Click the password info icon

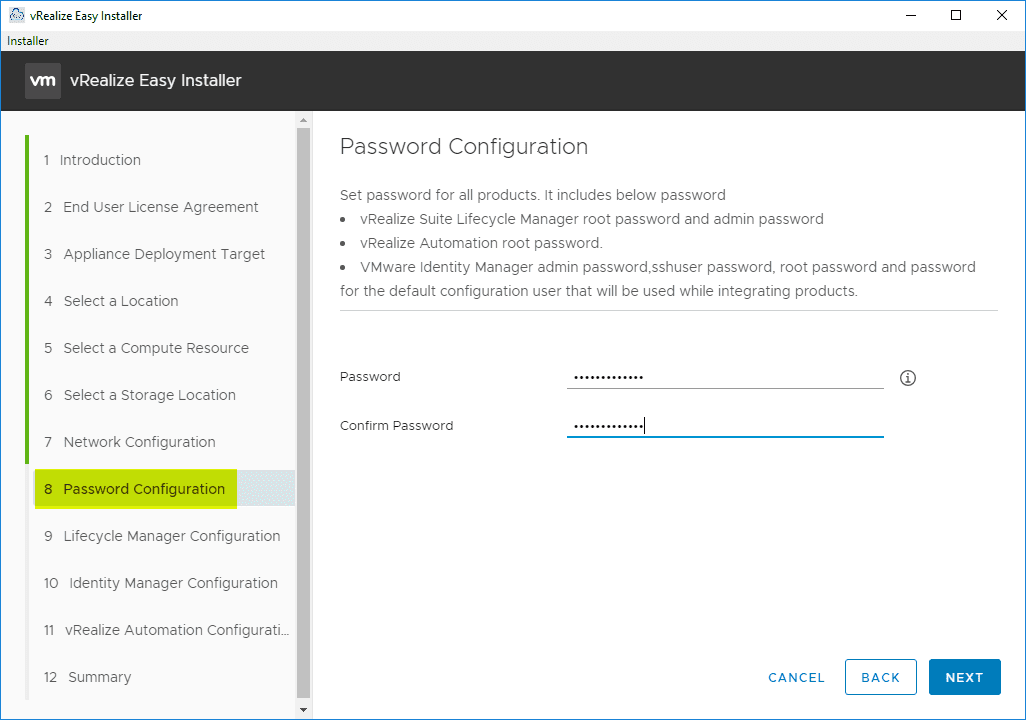coord(908,378)
